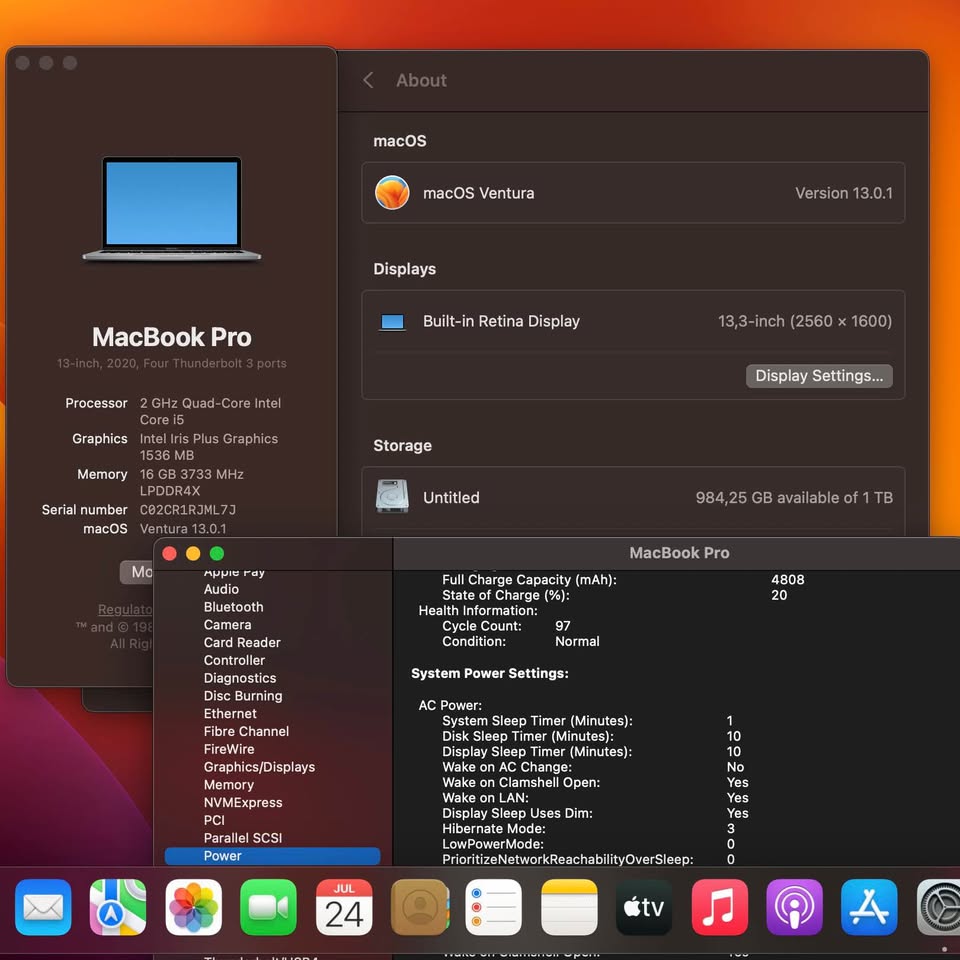The width and height of the screenshot is (960, 960).
Task: Launch Reminders from the Dock
Action: tap(493, 907)
